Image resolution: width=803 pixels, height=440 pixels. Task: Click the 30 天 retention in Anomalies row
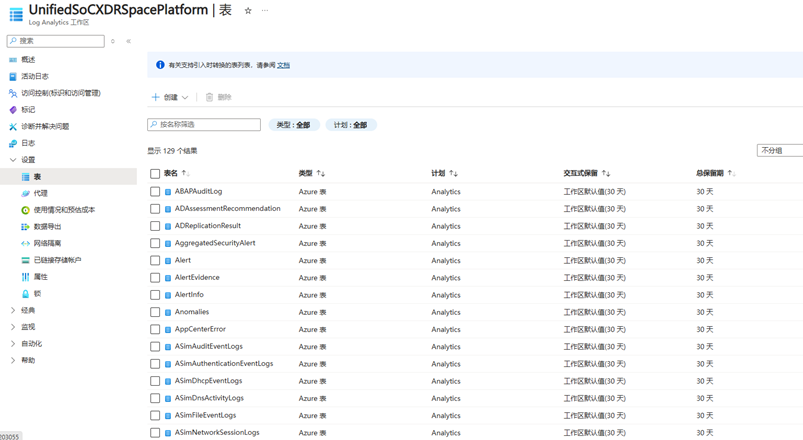coord(705,312)
